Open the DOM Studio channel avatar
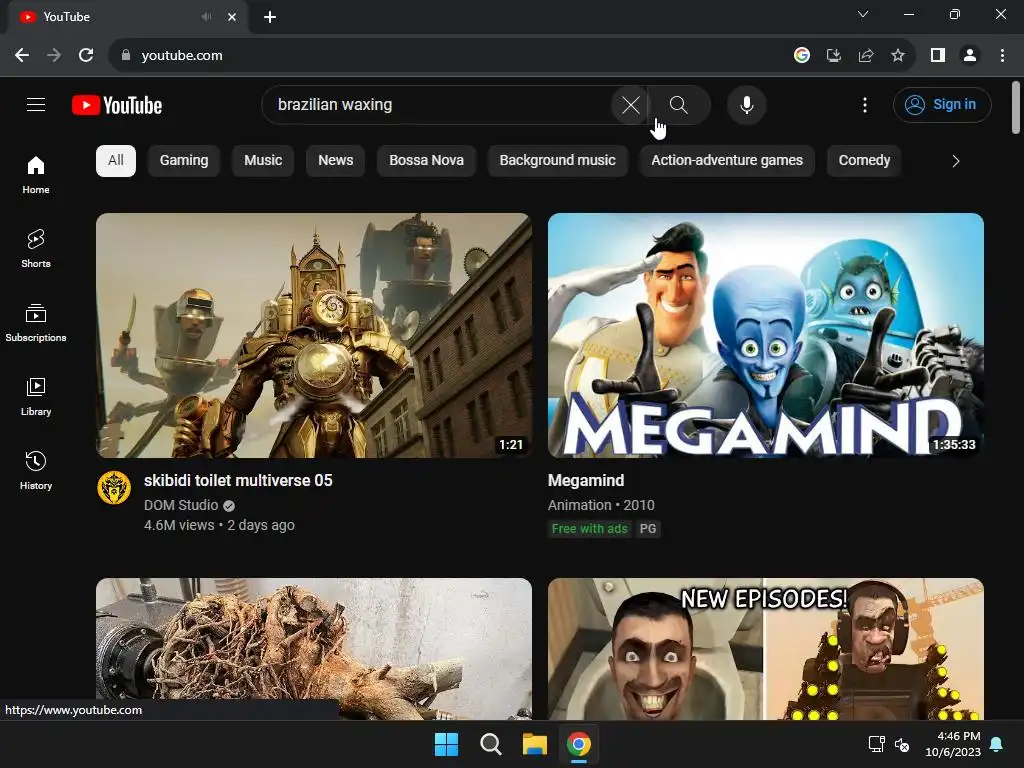1024x768 pixels. coord(114,488)
